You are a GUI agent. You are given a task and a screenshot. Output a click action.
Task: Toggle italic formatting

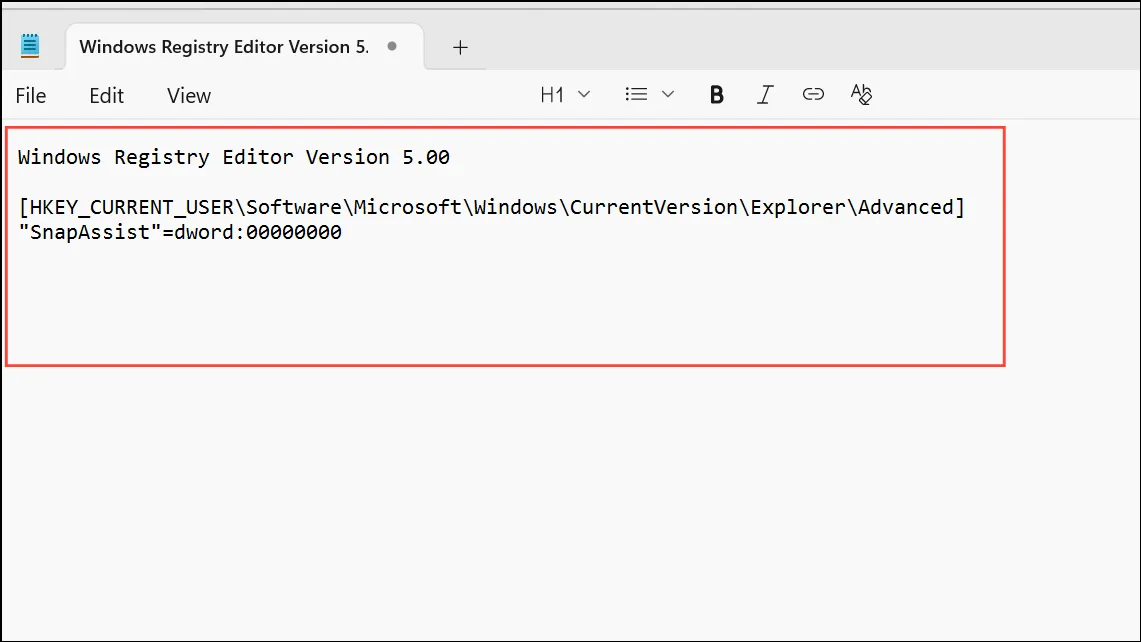tap(765, 95)
